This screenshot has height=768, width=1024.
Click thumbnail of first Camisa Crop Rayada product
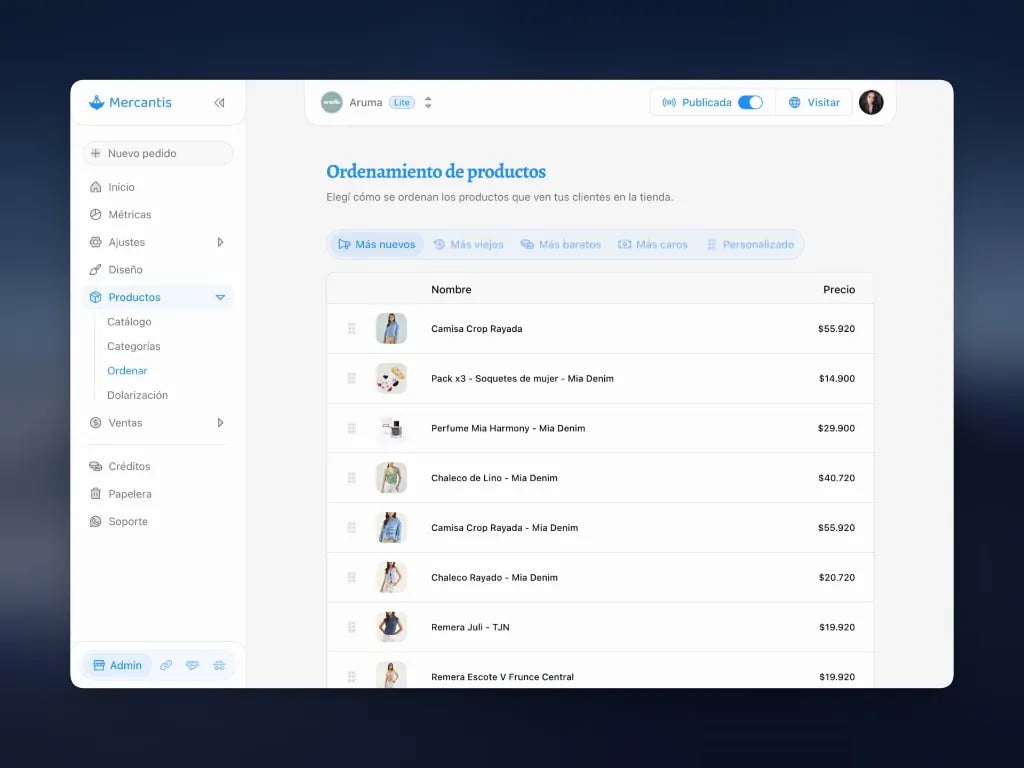391,328
